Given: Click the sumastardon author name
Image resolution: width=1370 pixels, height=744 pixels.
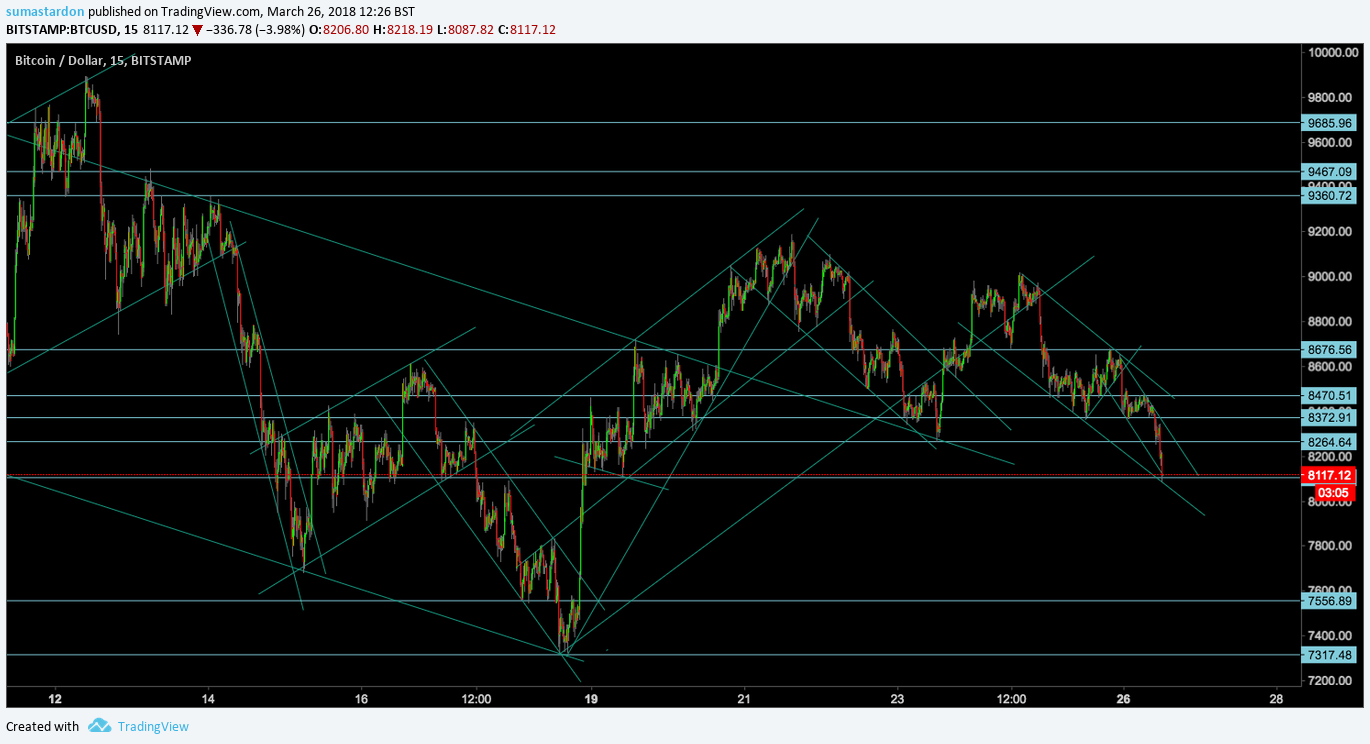Looking at the screenshot, I should click(45, 11).
